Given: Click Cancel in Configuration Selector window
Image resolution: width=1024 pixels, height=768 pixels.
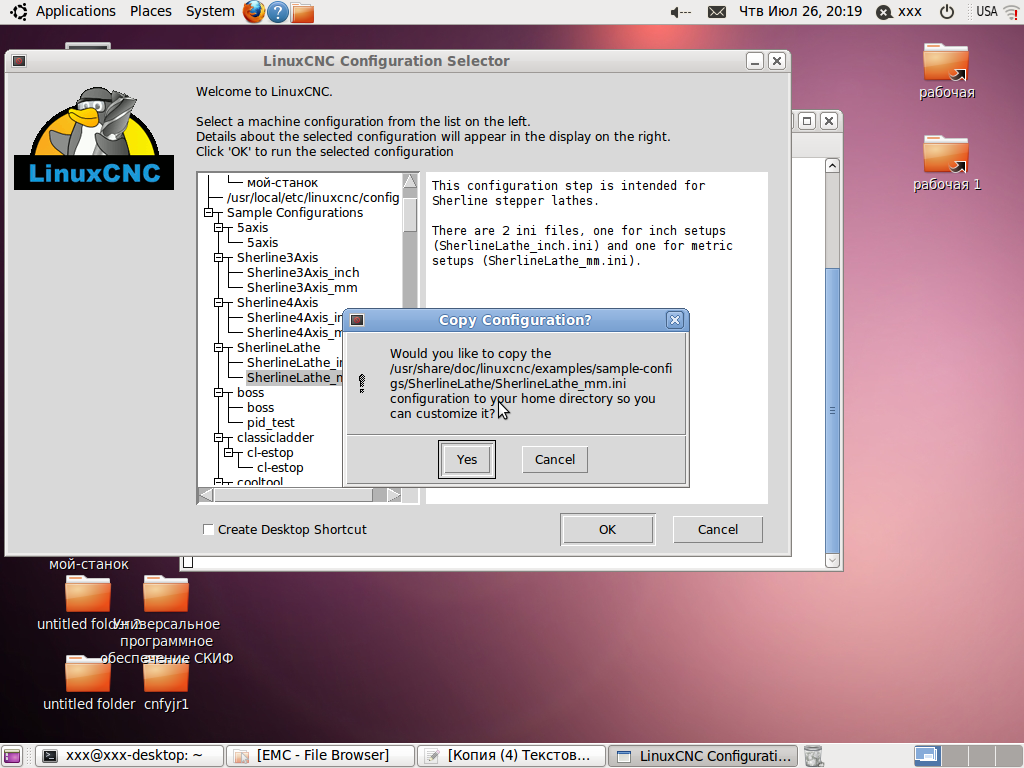Looking at the screenshot, I should [x=717, y=530].
